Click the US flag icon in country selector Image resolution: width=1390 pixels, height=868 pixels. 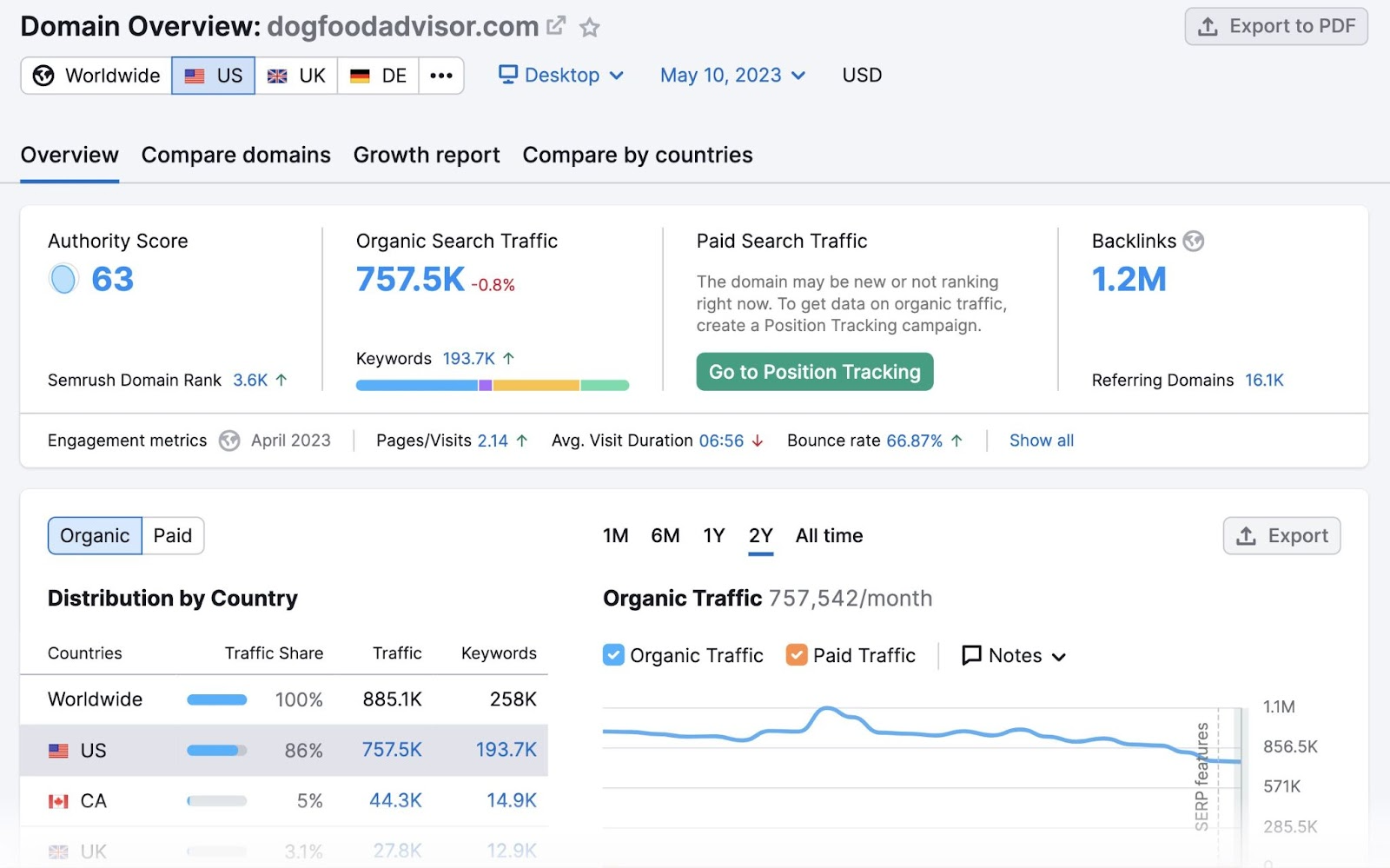(x=195, y=76)
